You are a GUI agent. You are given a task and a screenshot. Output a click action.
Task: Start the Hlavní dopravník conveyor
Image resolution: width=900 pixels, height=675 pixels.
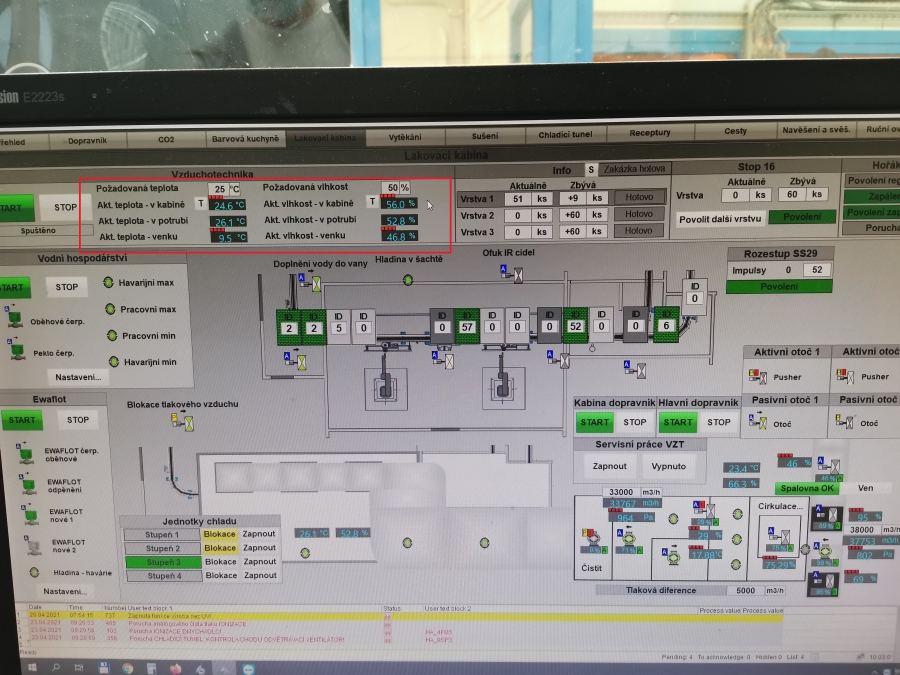678,422
